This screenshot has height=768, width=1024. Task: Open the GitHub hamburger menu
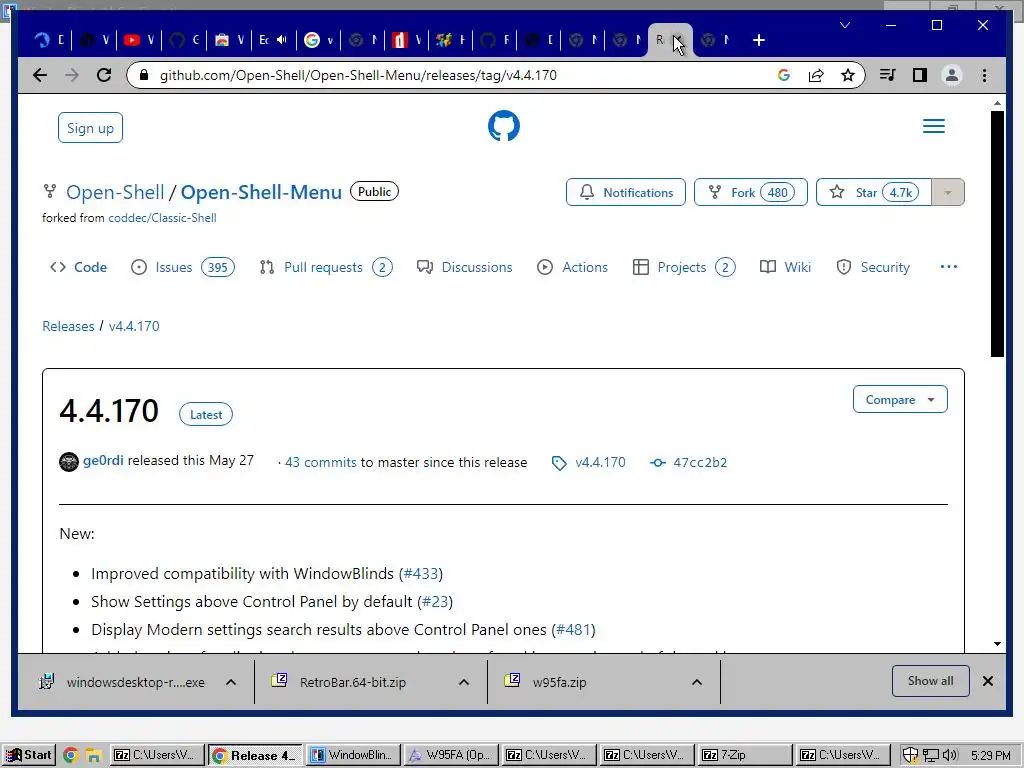pos(934,126)
